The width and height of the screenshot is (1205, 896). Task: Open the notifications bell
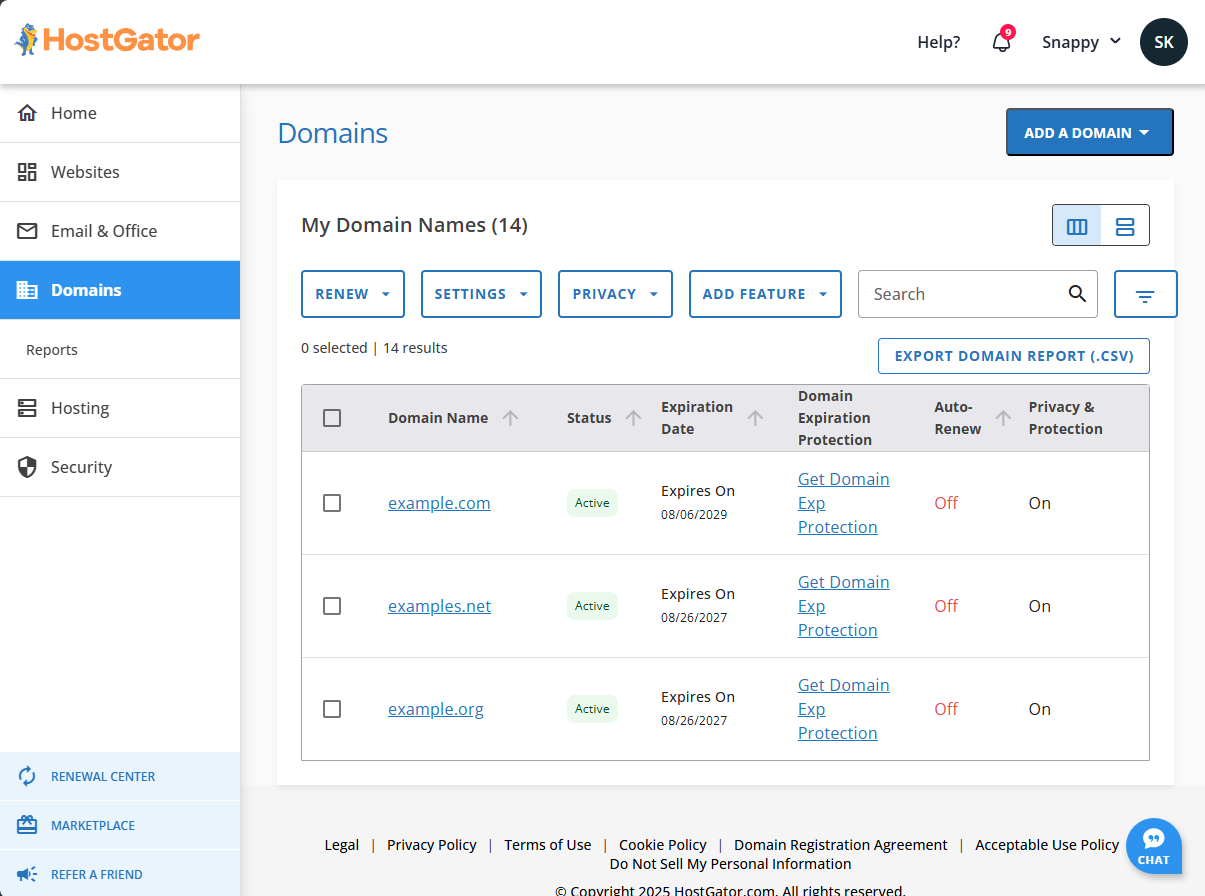coord(1001,42)
